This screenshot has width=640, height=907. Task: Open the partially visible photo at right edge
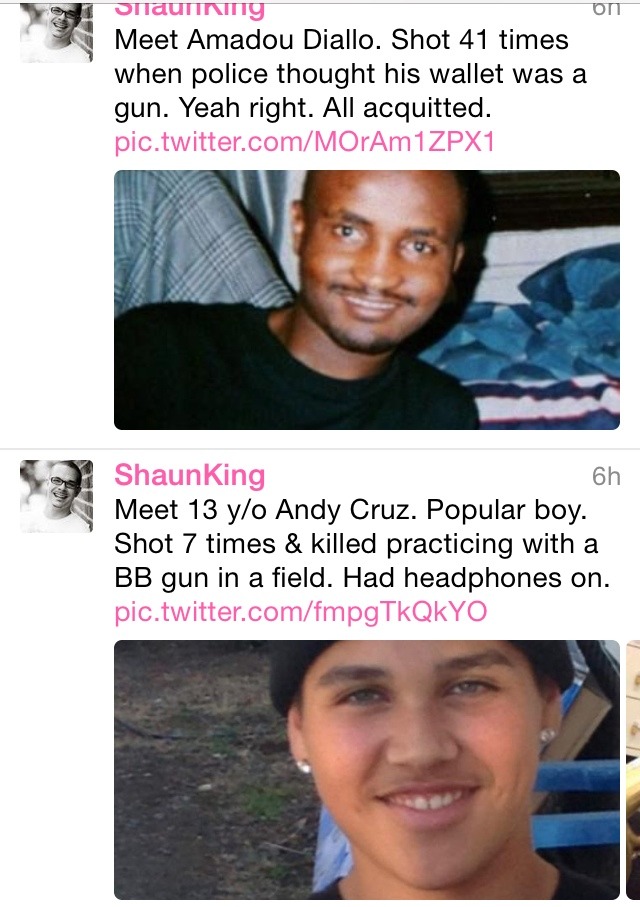click(x=633, y=770)
